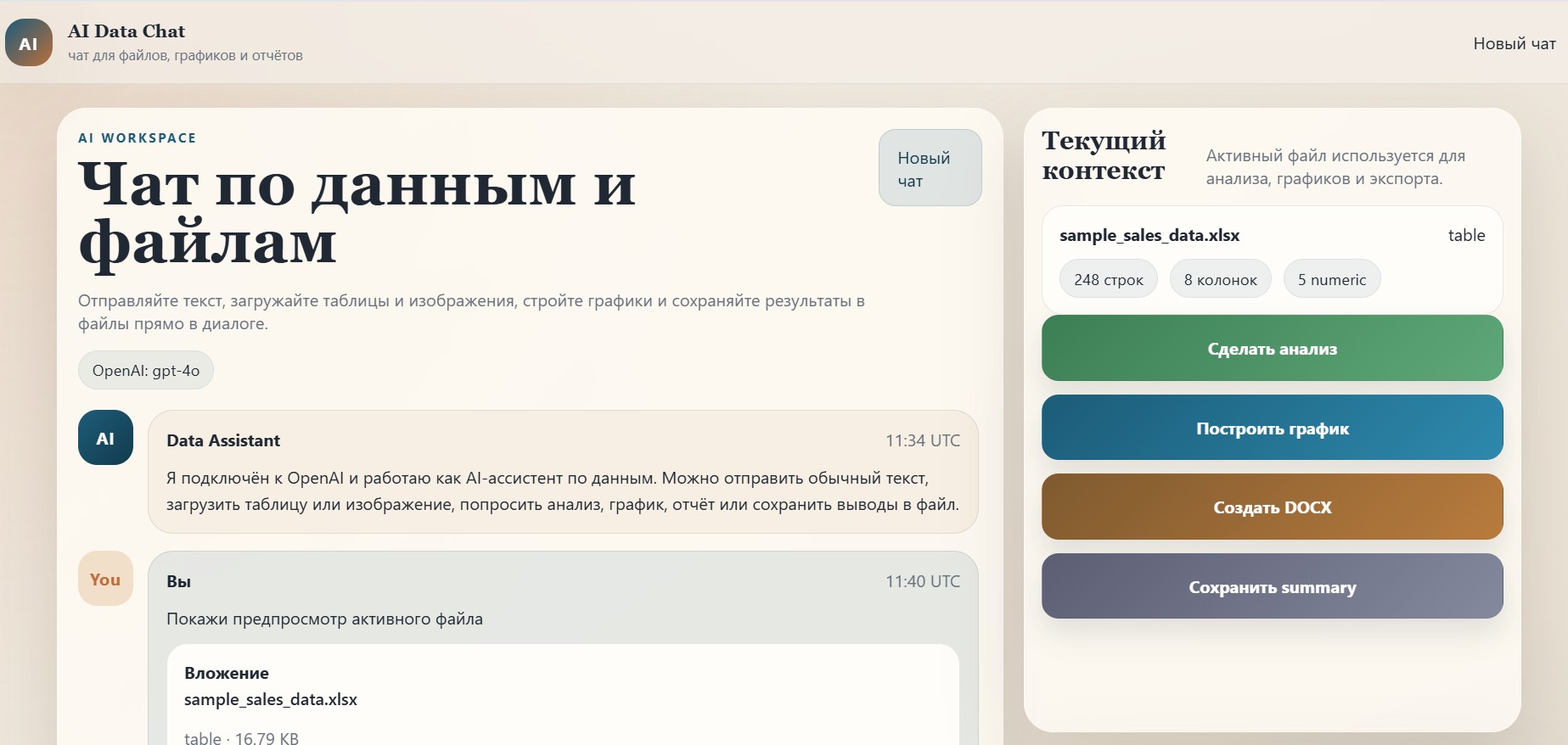Start a new chat with workspace Новый чат button

point(930,168)
